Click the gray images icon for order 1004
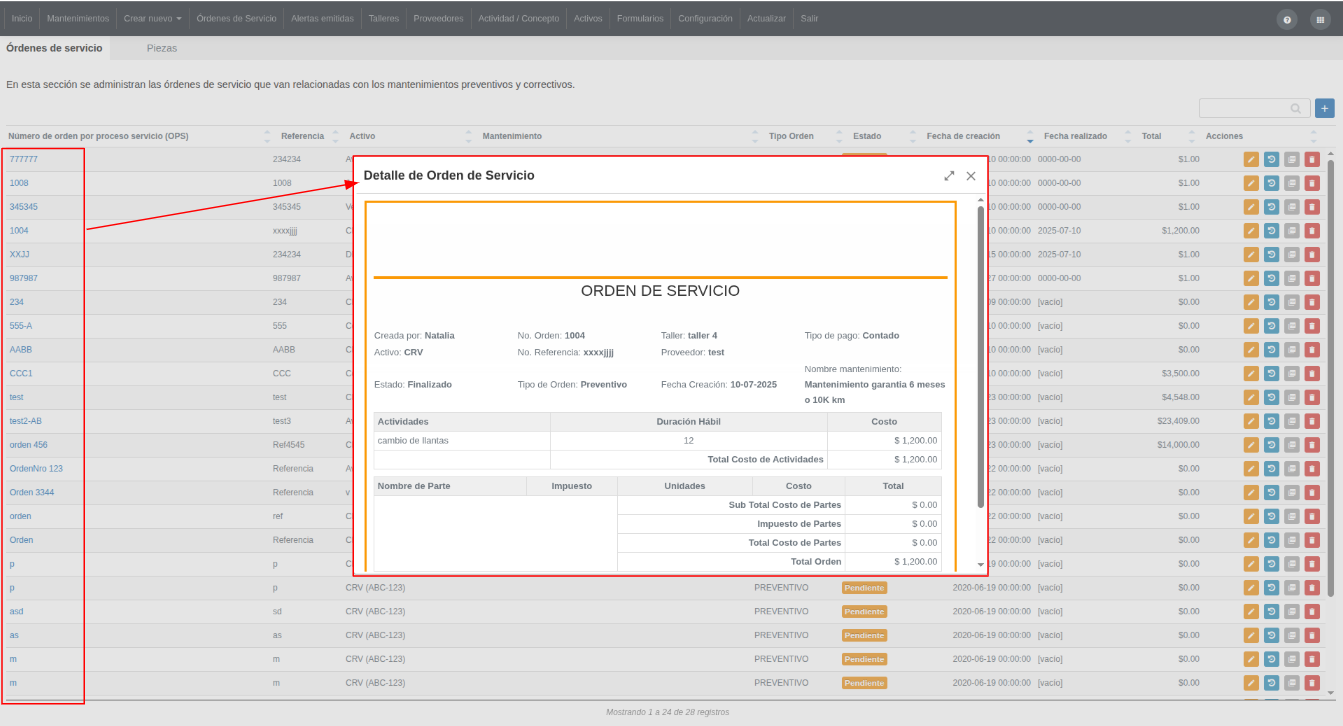 pos(1291,230)
